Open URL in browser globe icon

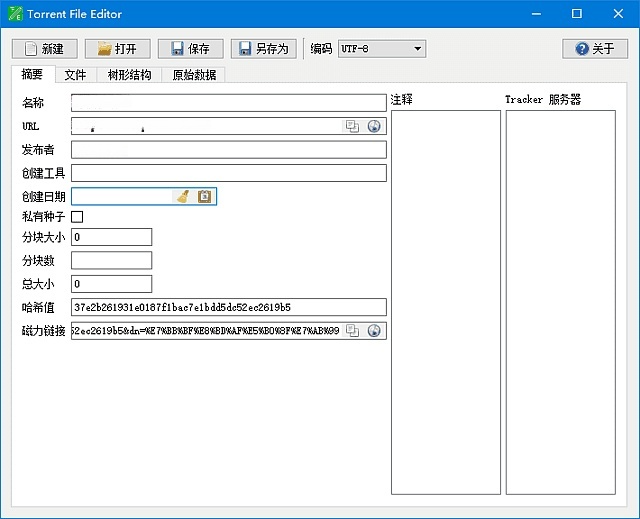click(374, 126)
